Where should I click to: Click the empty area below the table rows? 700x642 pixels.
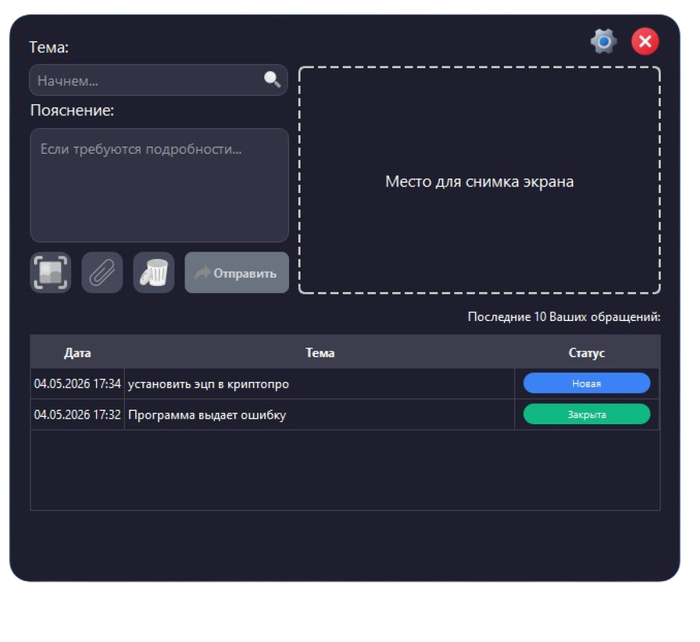(x=345, y=470)
